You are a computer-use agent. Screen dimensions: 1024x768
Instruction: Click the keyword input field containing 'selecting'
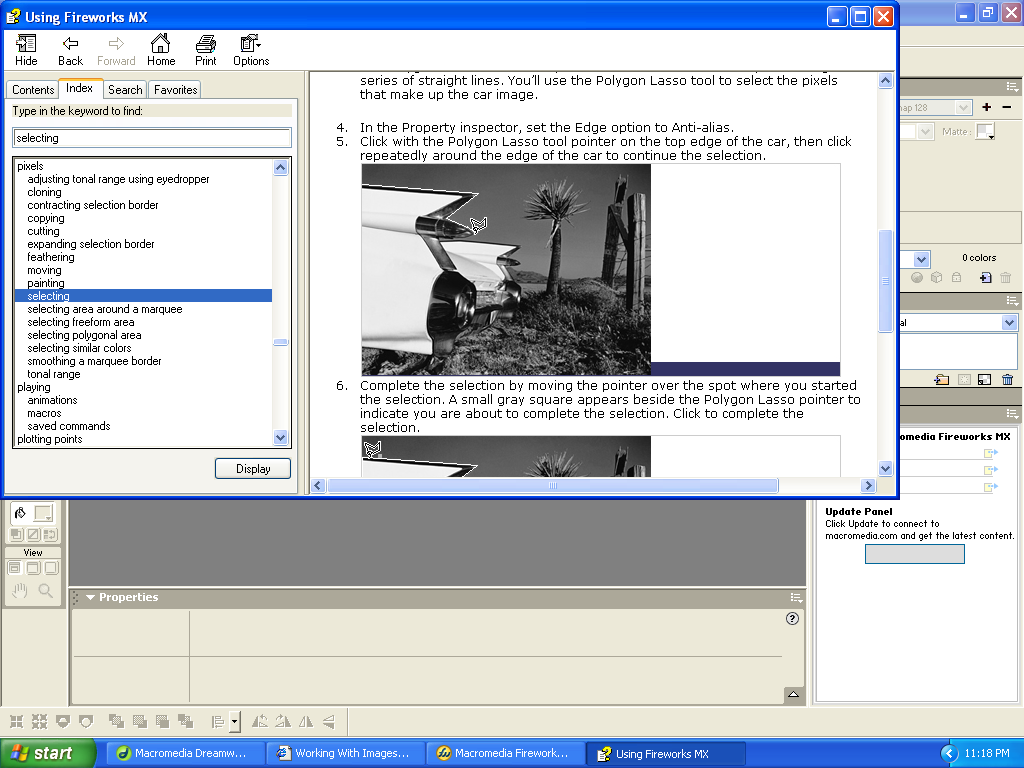[x=152, y=138]
